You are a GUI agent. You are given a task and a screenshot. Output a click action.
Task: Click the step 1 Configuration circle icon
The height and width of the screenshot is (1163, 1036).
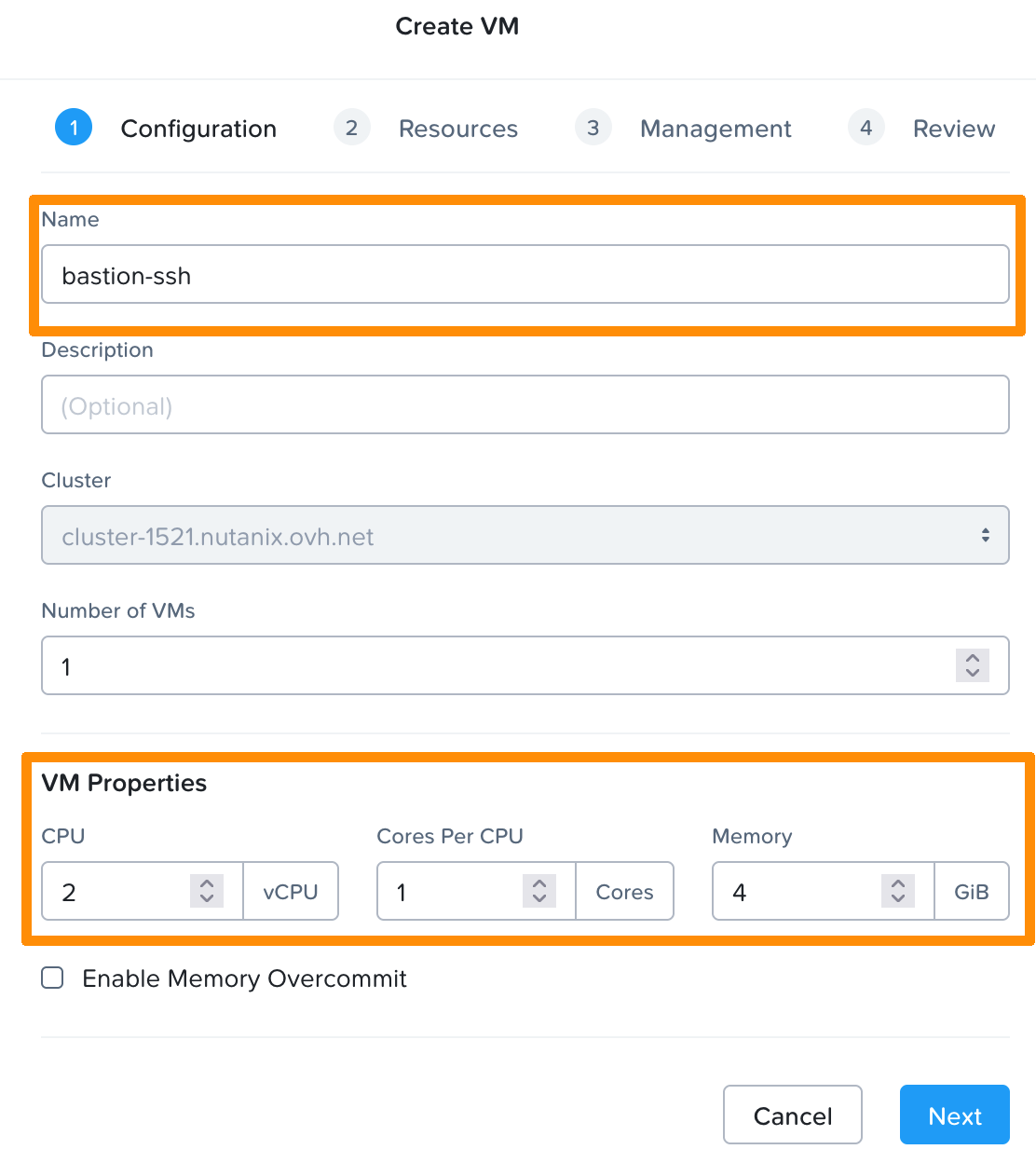tap(74, 128)
